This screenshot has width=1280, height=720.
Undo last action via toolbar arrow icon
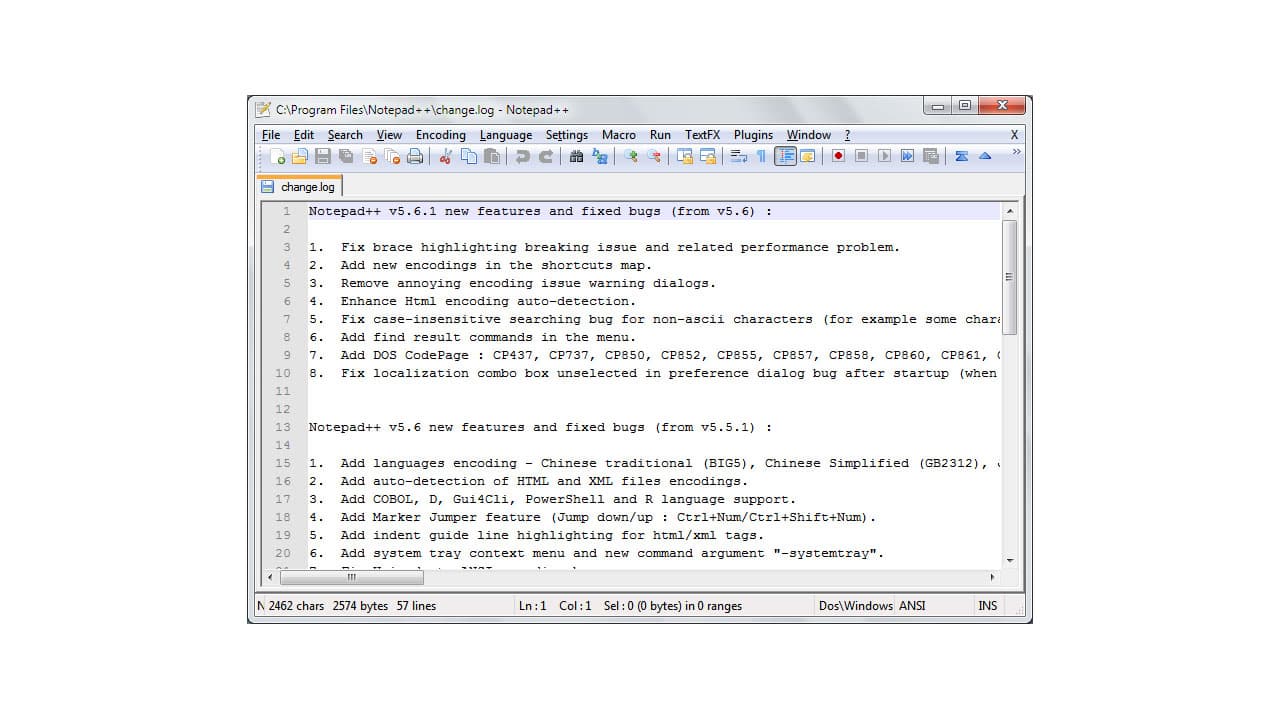click(520, 156)
